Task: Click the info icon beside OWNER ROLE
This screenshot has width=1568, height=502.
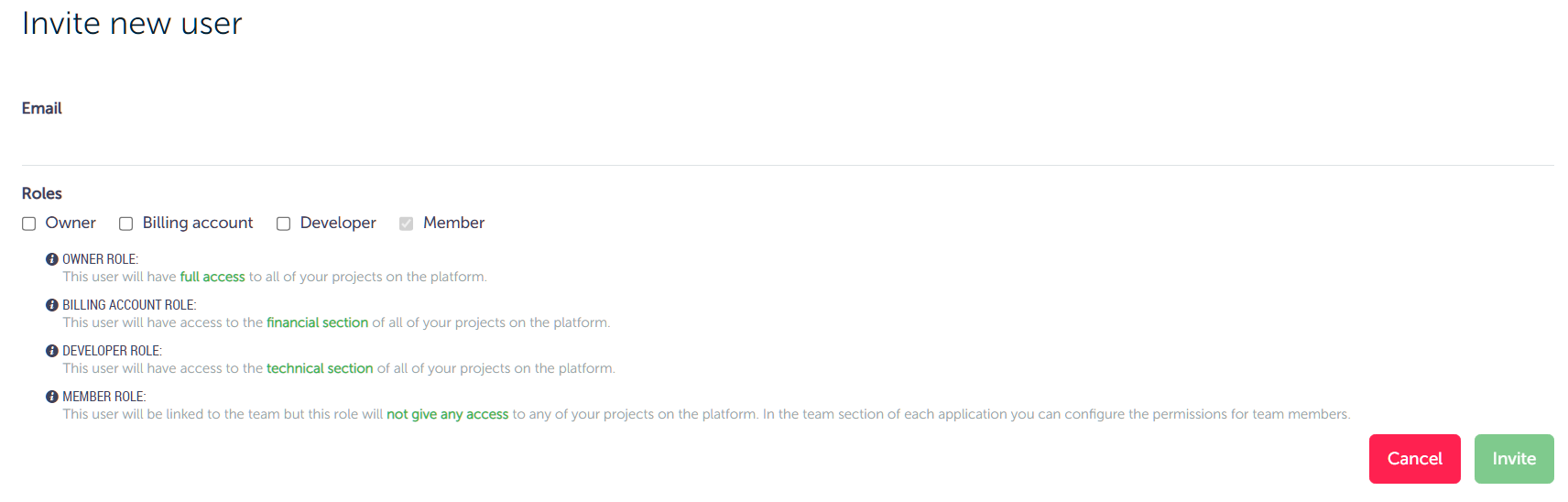Action: (52, 259)
